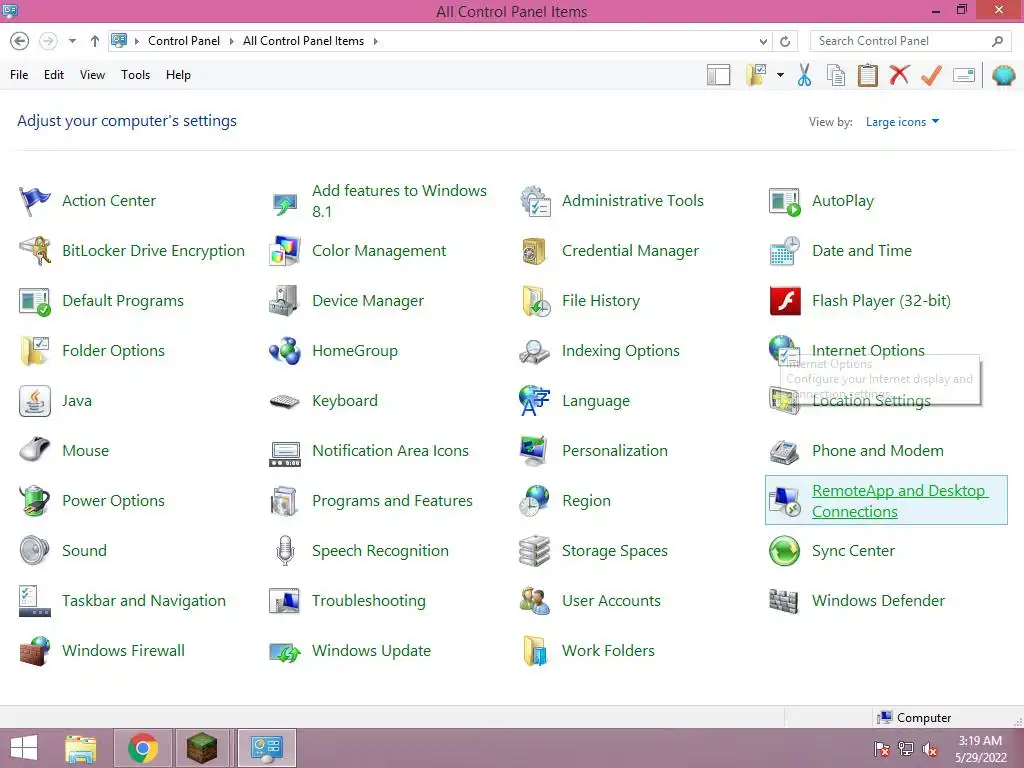The image size is (1024, 768).
Task: Click the Sync Center green icon
Action: click(x=785, y=551)
